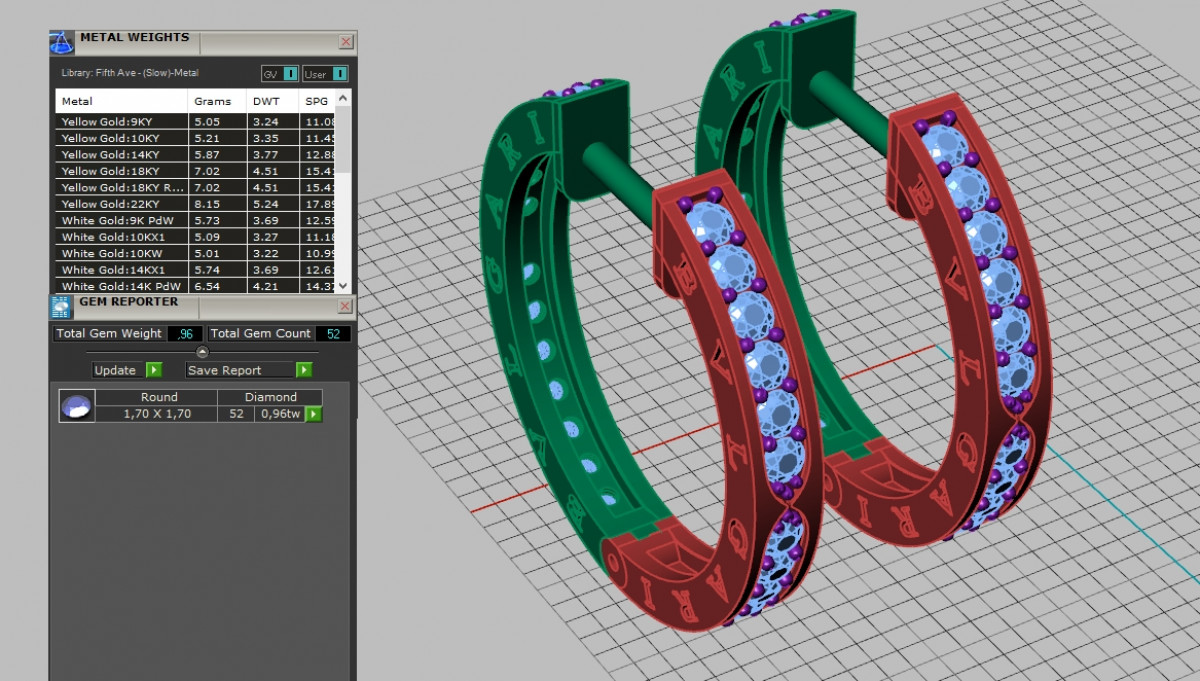Click the Gem Reporter panel icon

[60, 306]
